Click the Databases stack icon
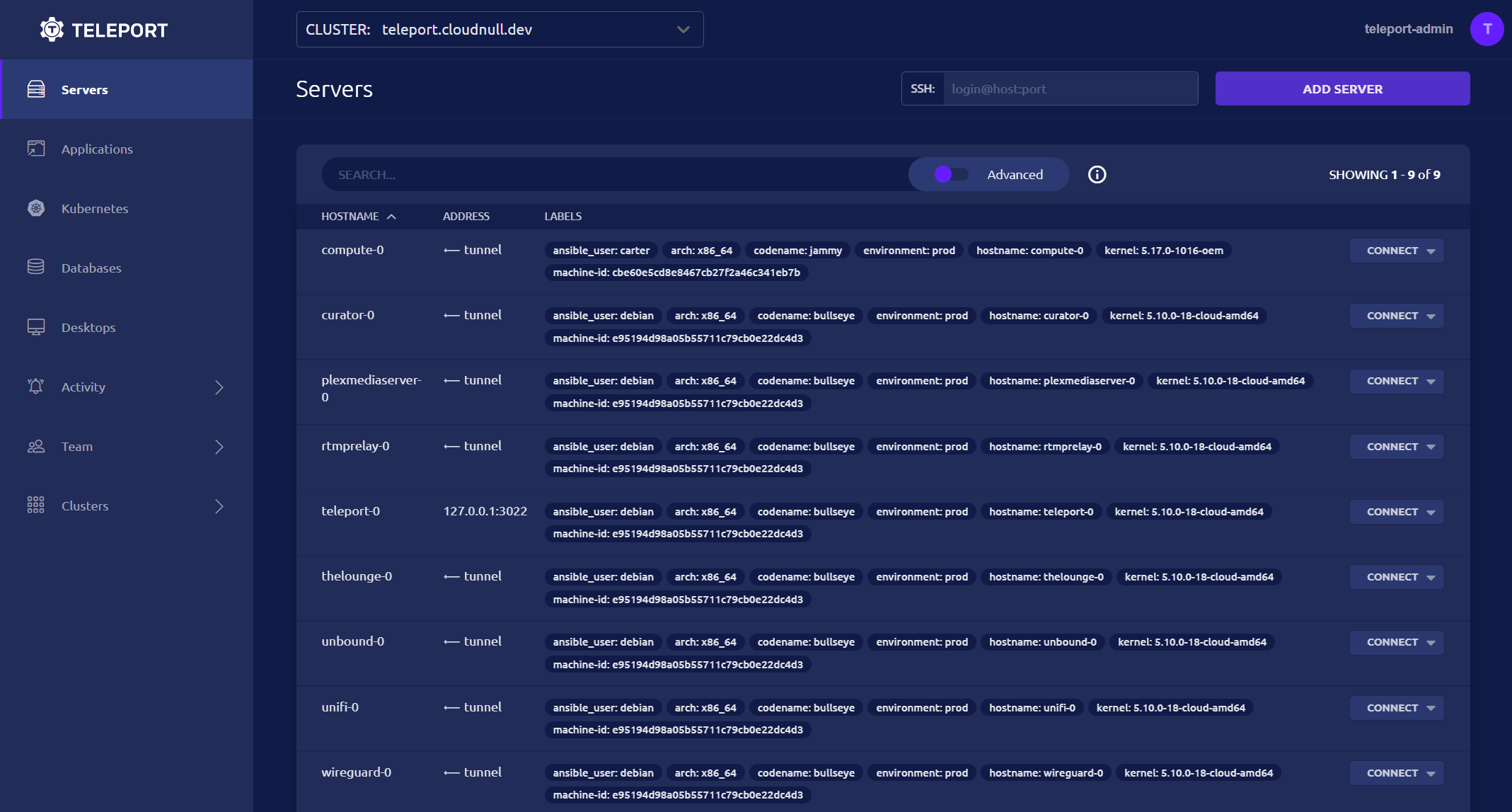The image size is (1512, 812). click(36, 268)
